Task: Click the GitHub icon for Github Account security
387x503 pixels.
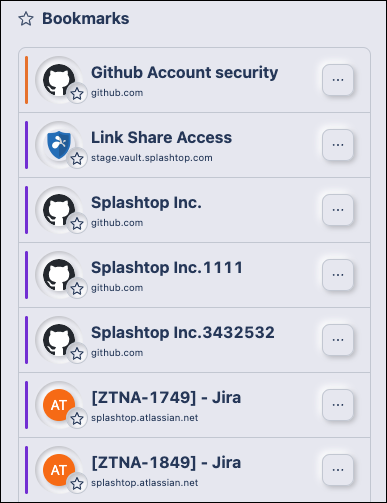Action: click(59, 80)
